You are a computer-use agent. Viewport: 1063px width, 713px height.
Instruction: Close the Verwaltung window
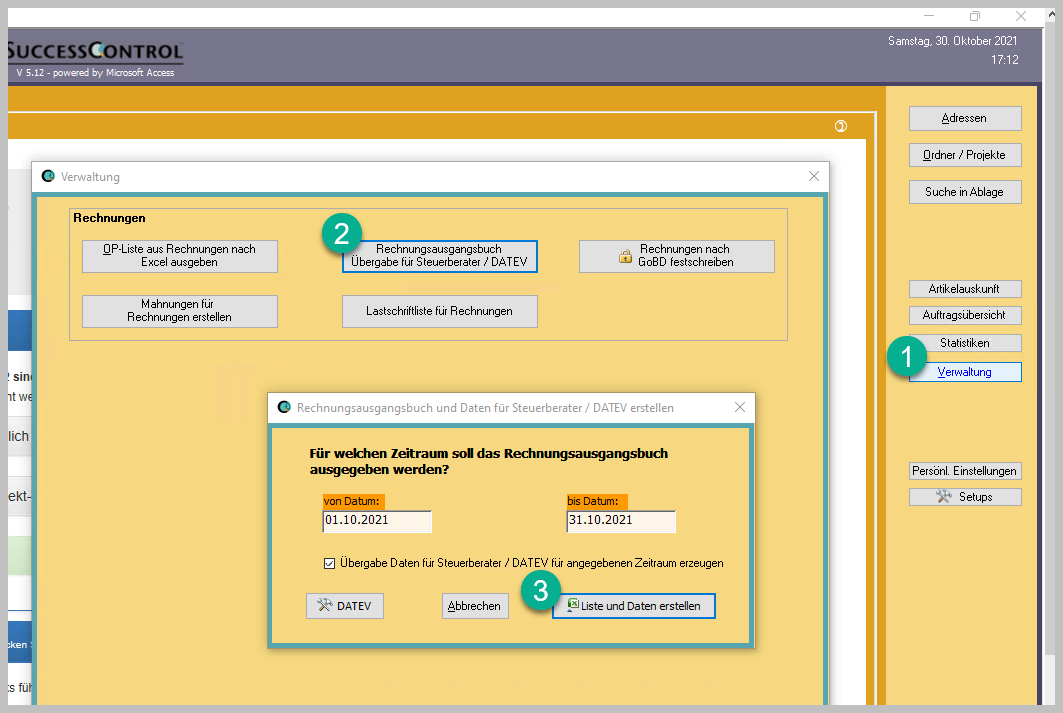click(x=813, y=177)
